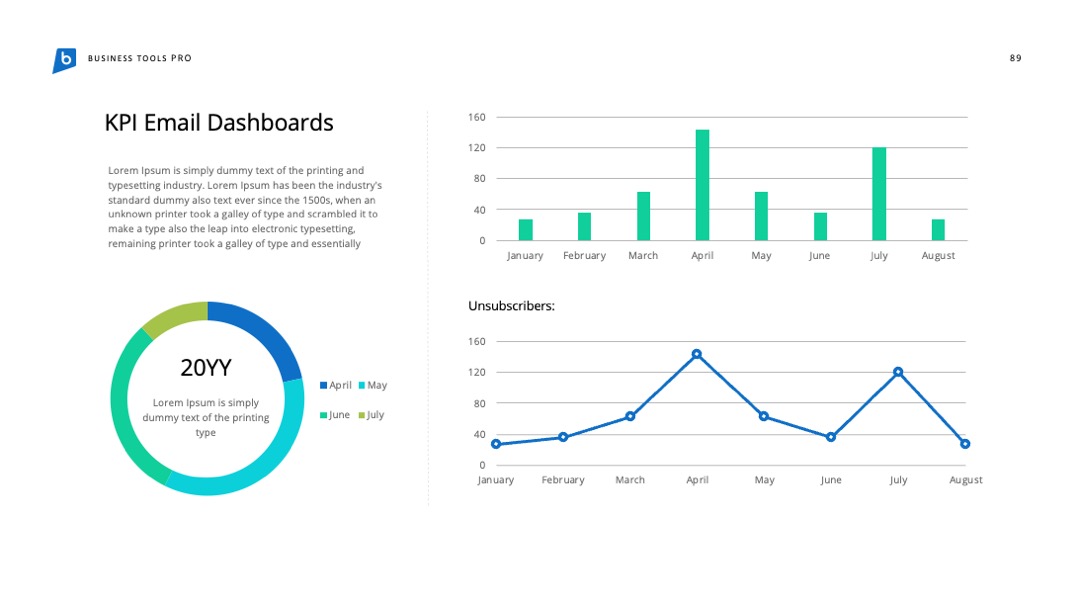The image size is (1080, 608).
Task: Click the Lorem Ipsum description paragraph
Action: [245, 207]
